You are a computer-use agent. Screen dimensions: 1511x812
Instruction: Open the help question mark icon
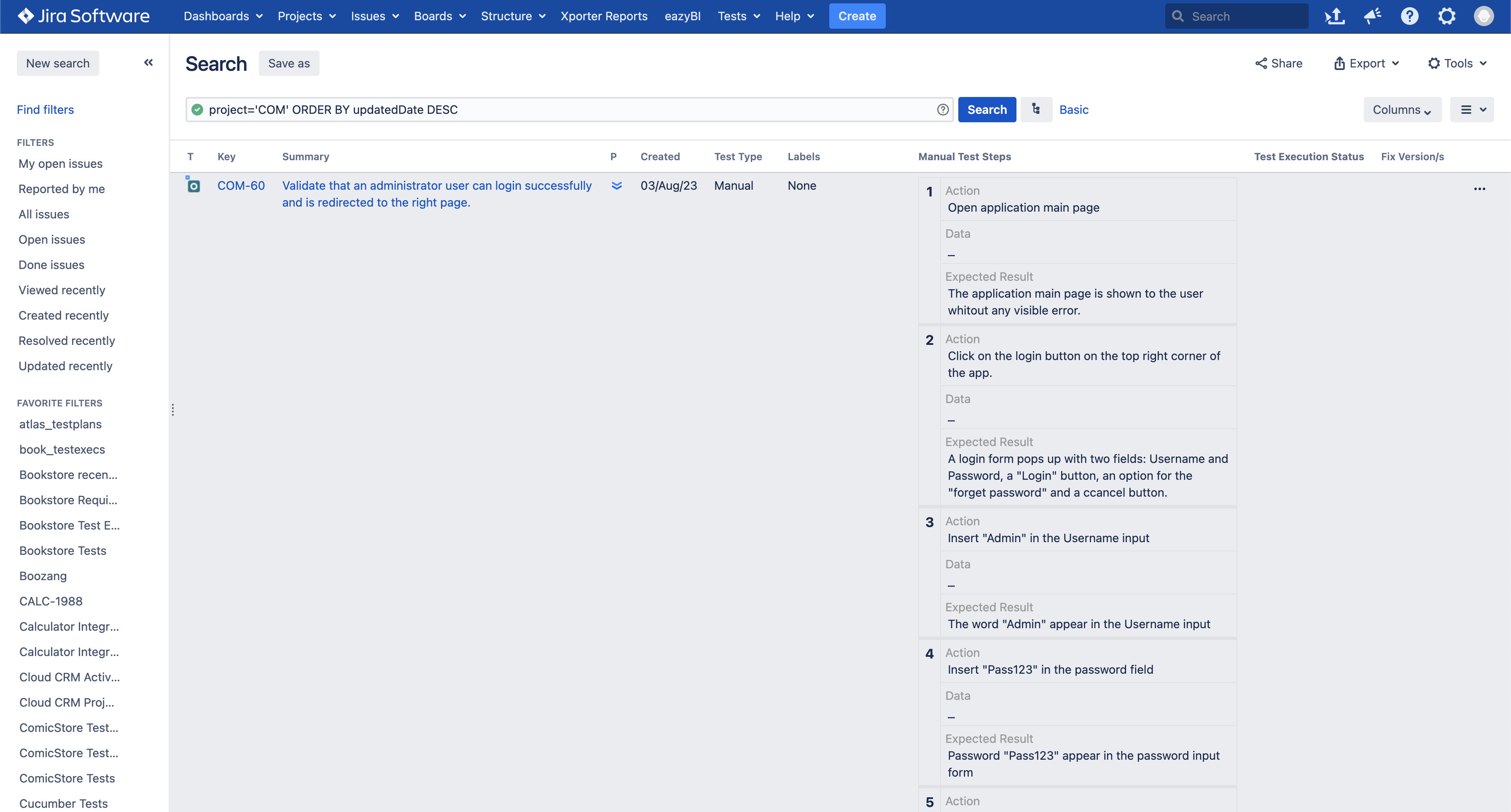pyautogui.click(x=1409, y=16)
